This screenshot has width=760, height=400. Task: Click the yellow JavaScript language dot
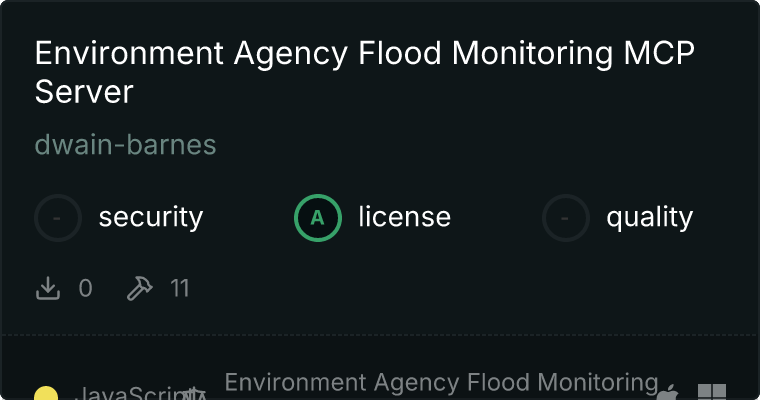click(45, 395)
